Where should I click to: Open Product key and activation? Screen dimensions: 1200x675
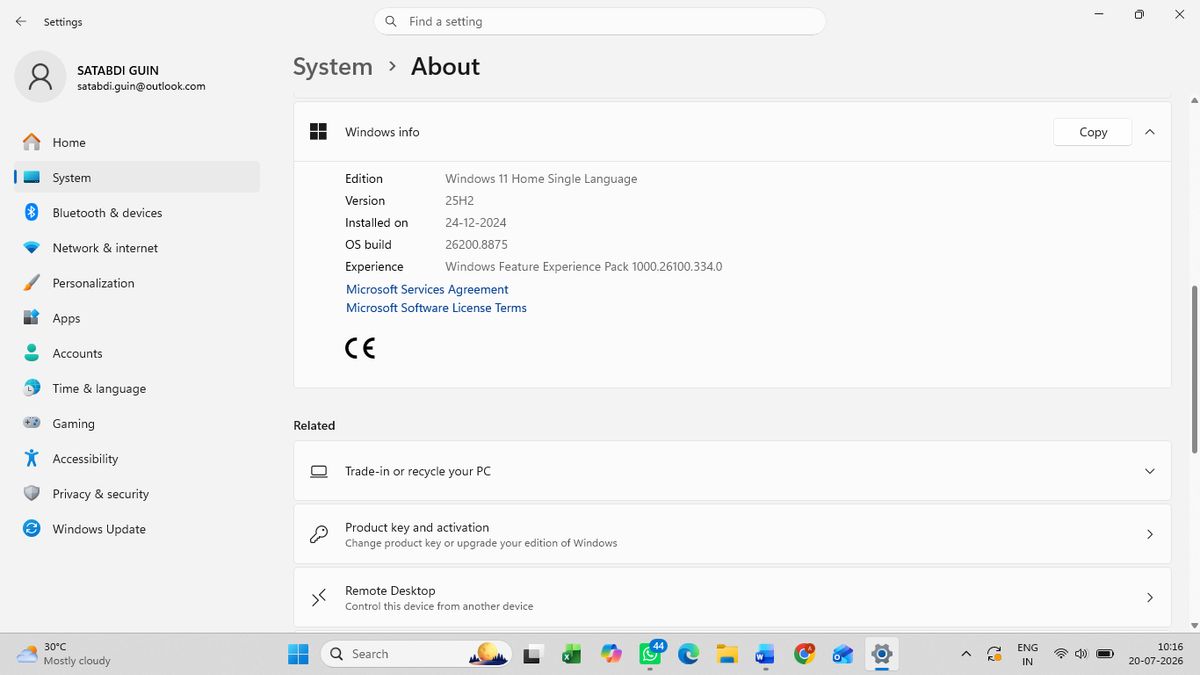point(732,534)
